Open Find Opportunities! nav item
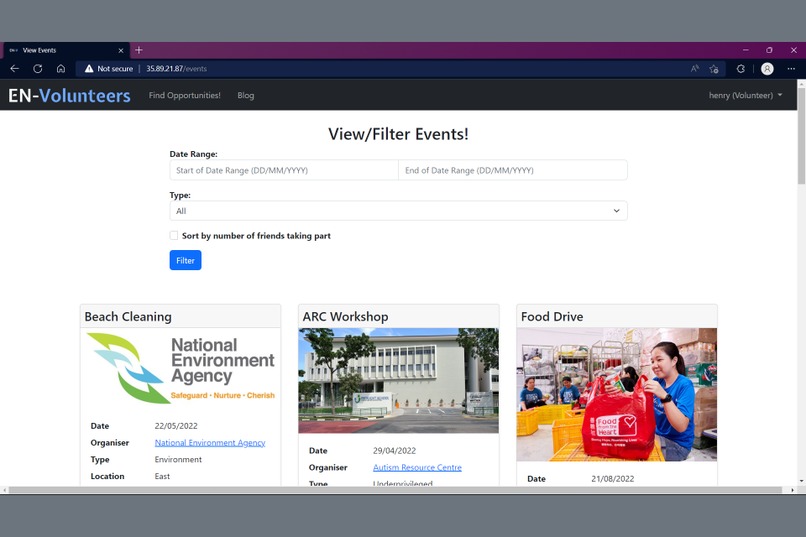Image resolution: width=806 pixels, height=537 pixels. coord(185,95)
